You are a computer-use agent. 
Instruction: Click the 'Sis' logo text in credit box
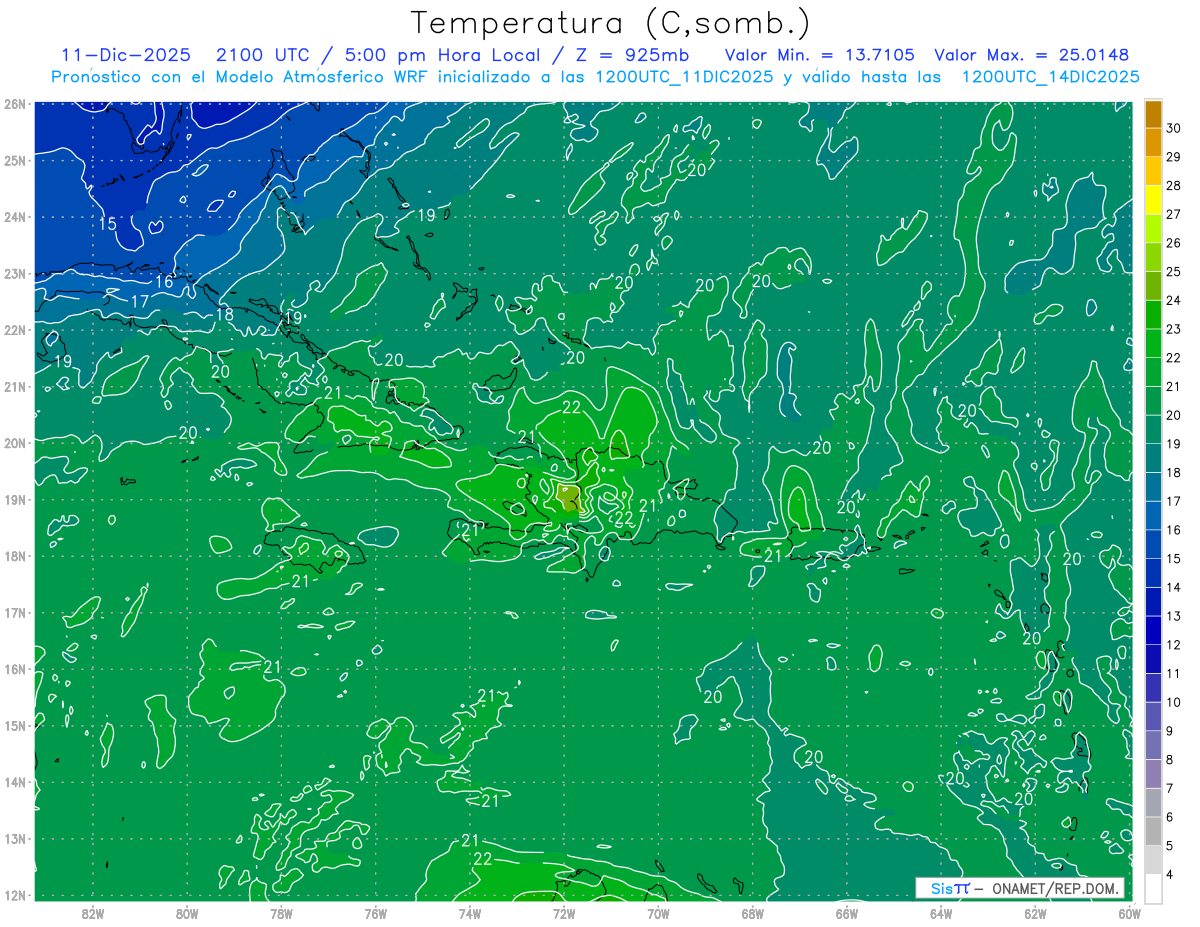click(940, 888)
